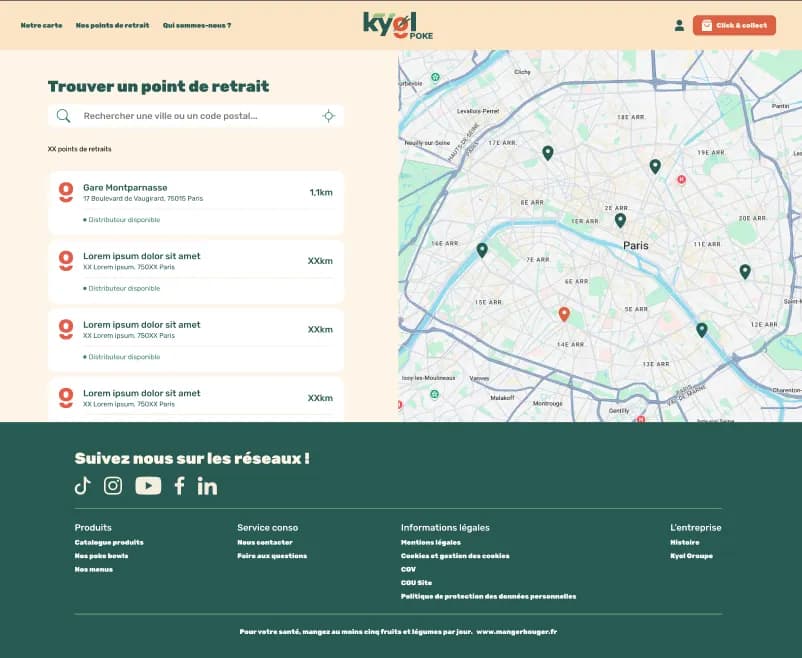Screen dimensions: 802x658
Task: Open the LinkedIn social icon
Action: click(x=207, y=486)
